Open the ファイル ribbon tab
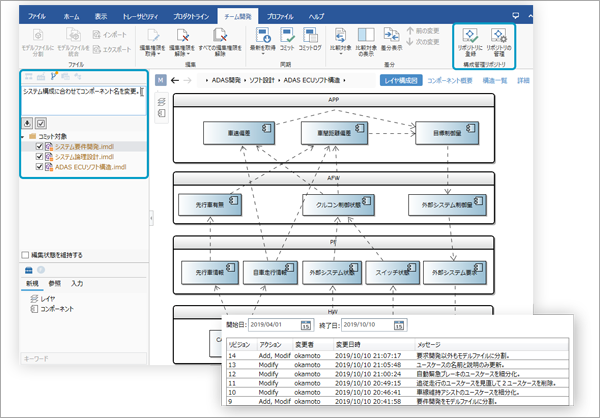This screenshot has width=600, height=418. coord(37,16)
